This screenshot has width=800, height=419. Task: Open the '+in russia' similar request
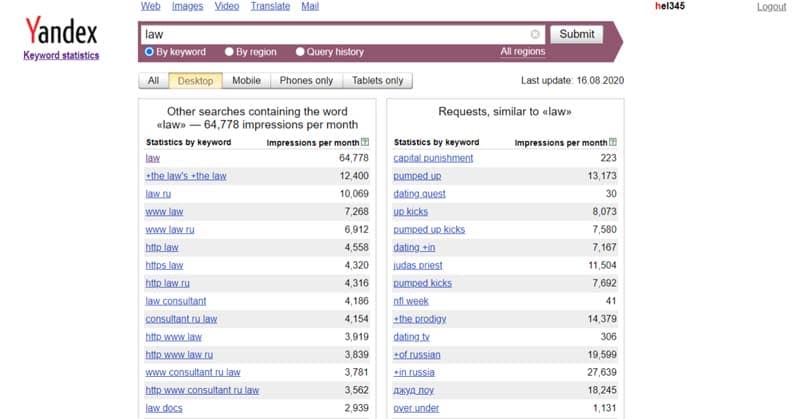pos(414,373)
